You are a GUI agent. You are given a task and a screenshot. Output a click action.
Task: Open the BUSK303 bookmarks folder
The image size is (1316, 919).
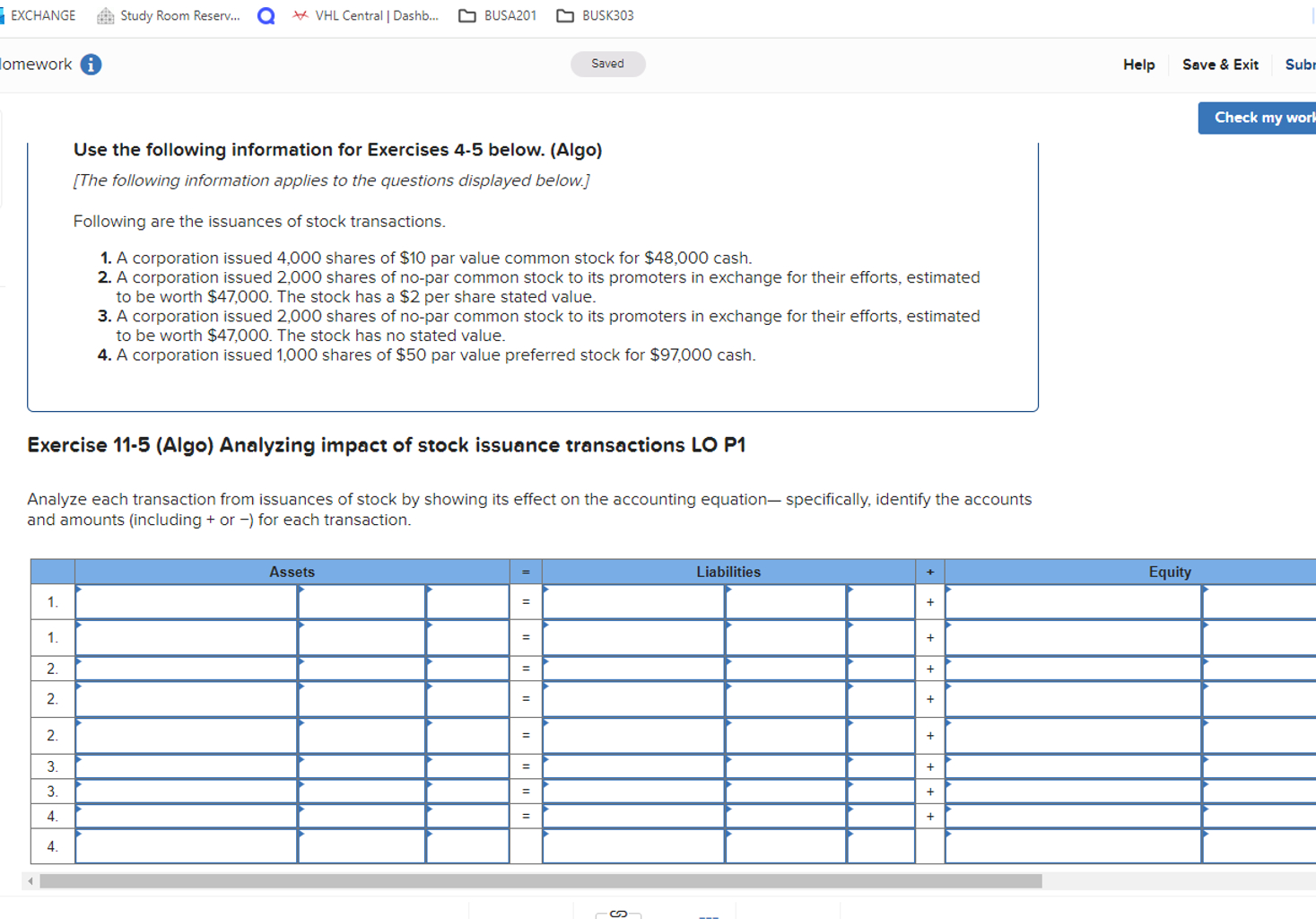coord(597,14)
